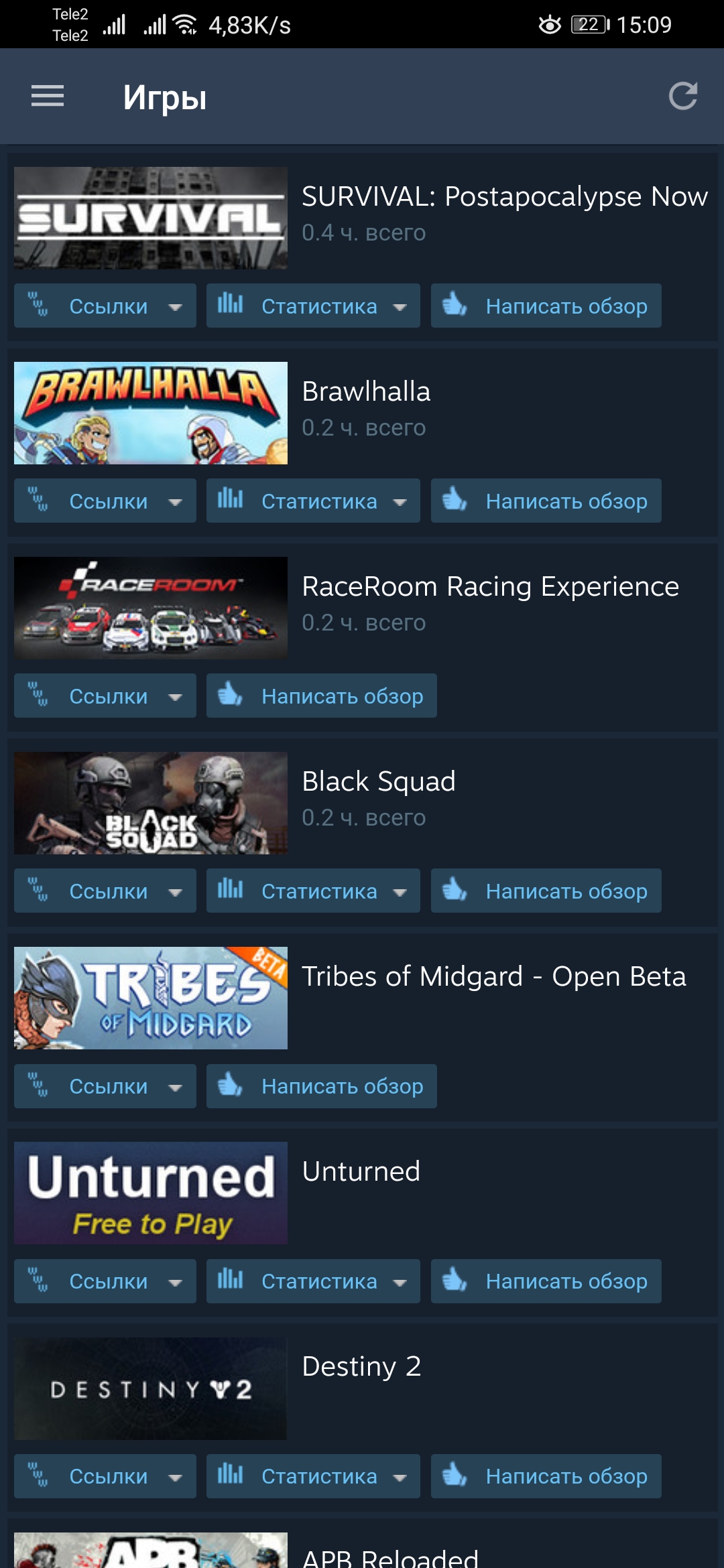The width and height of the screenshot is (724, 1568).
Task: Click thumbs-up icon for SURVIVAL review
Action: (455, 304)
